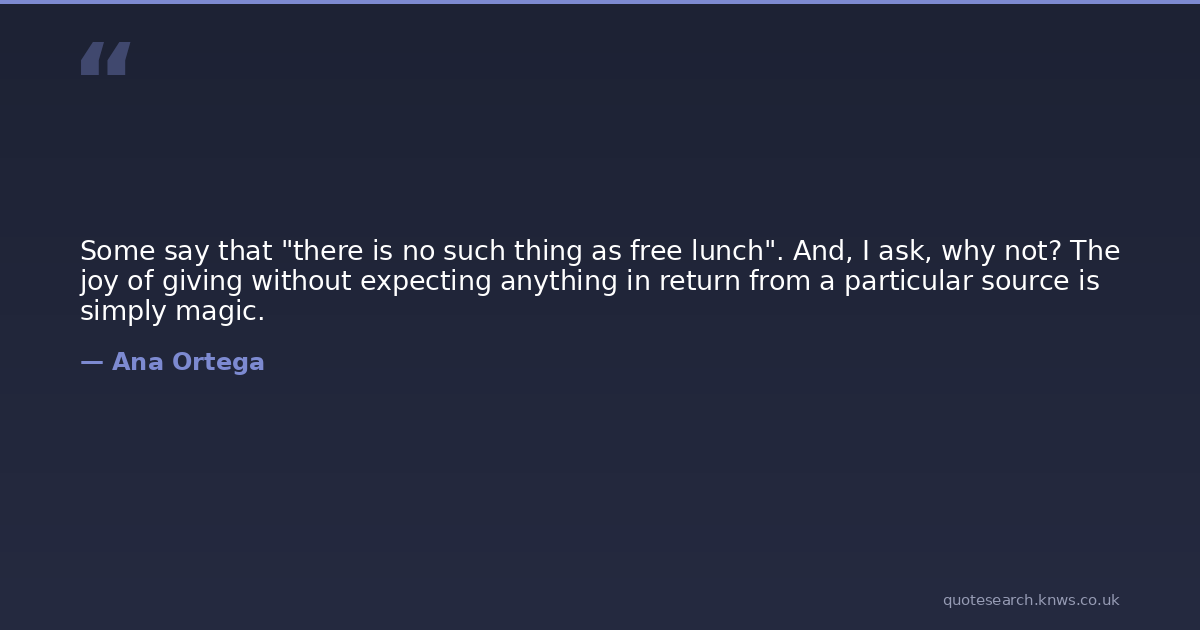The height and width of the screenshot is (630, 1200).
Task: Click the word "Ortega" in the author line
Action: pos(218,362)
